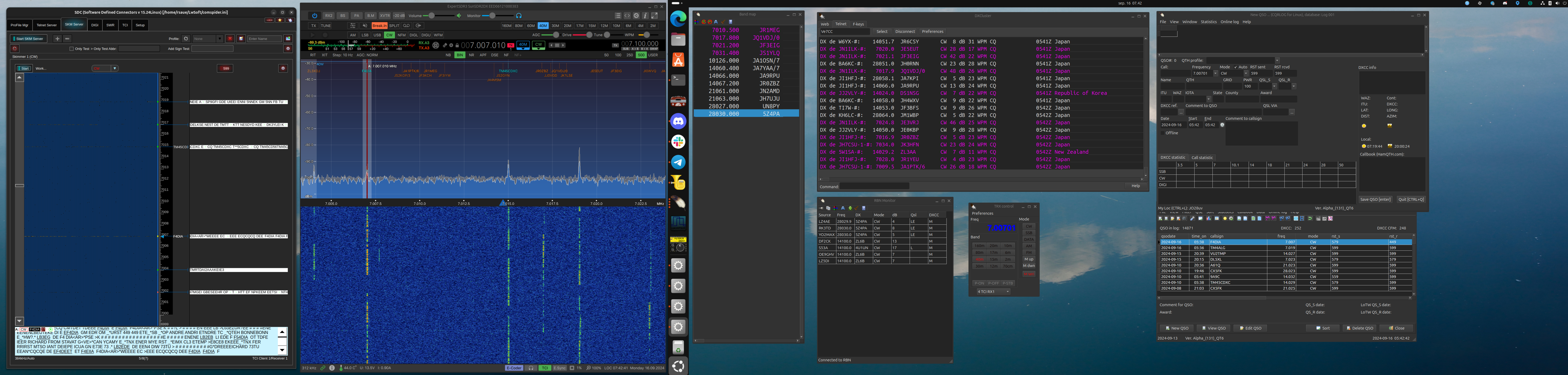
Task: Select SSB mode in TRX control
Action: click(x=1029, y=233)
